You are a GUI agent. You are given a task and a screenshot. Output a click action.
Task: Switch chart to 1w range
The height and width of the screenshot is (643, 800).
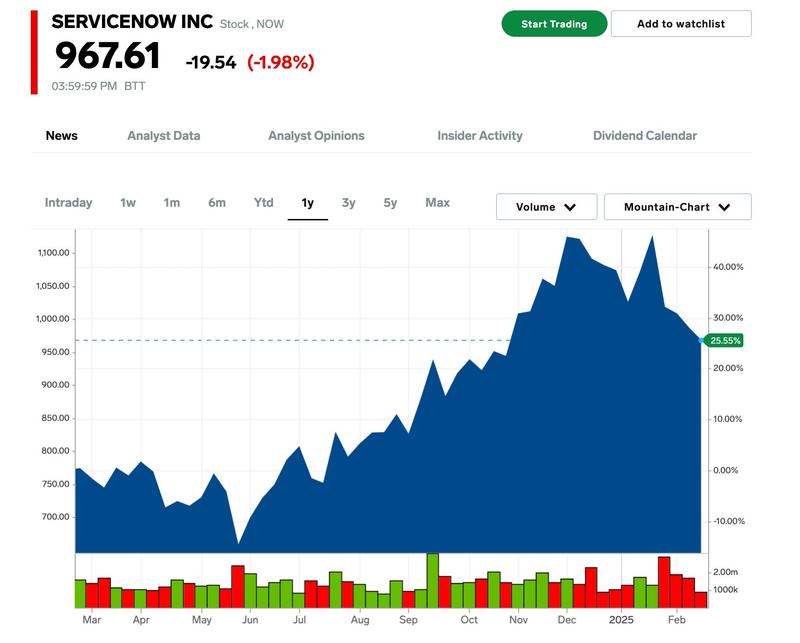(x=128, y=203)
